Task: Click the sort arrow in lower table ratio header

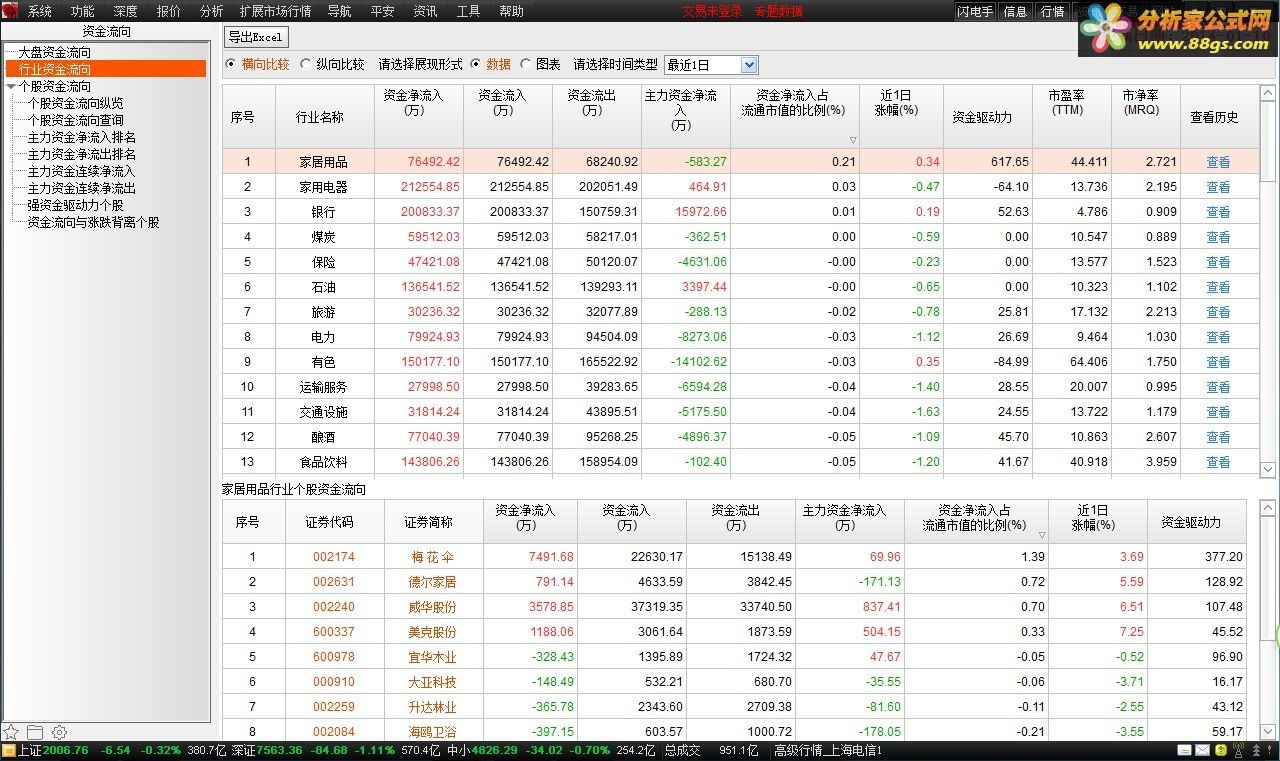Action: 1042,535
